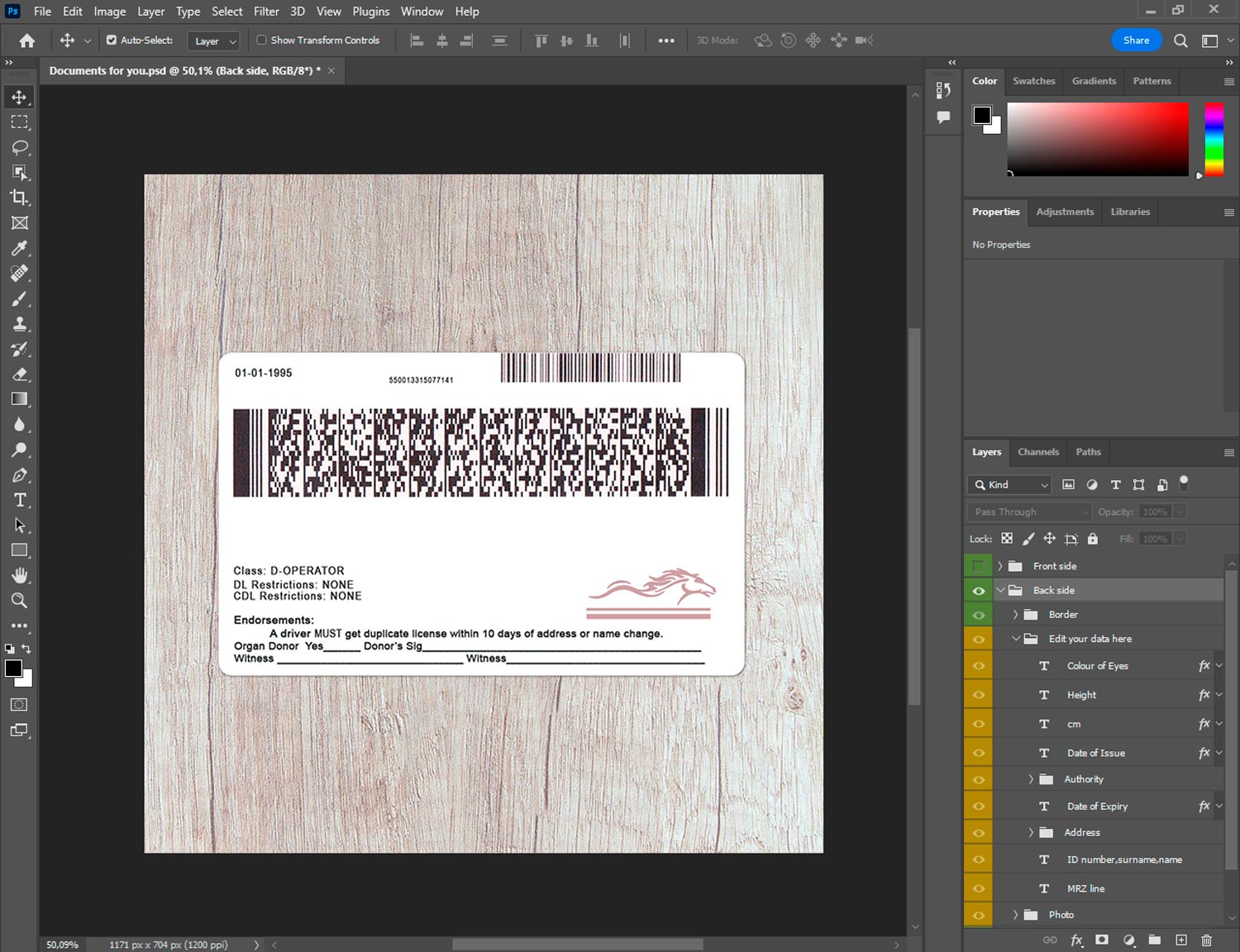Hide the Back side group visibility
Viewport: 1240px width, 952px height.
pos(979,591)
